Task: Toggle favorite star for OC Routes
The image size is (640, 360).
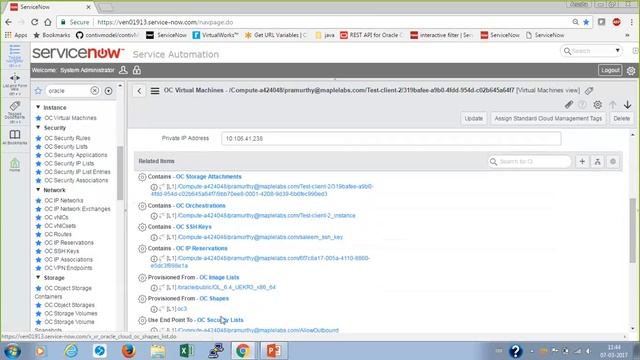Action: tap(39, 234)
